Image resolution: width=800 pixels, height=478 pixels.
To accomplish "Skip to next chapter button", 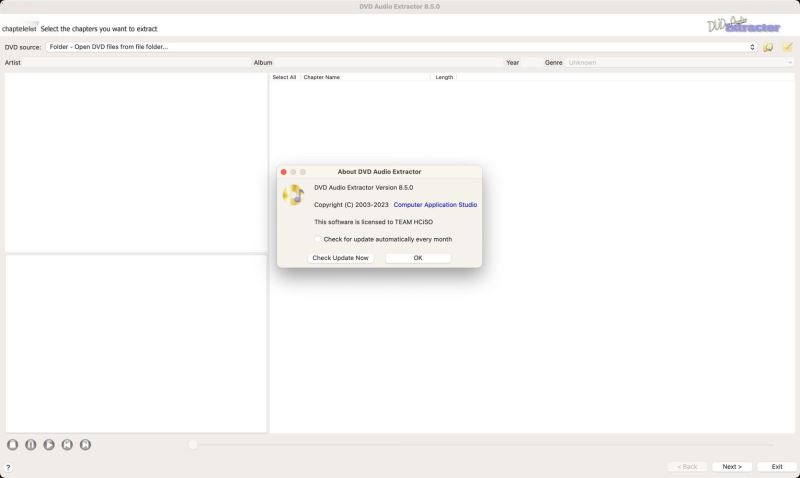I will point(85,444).
